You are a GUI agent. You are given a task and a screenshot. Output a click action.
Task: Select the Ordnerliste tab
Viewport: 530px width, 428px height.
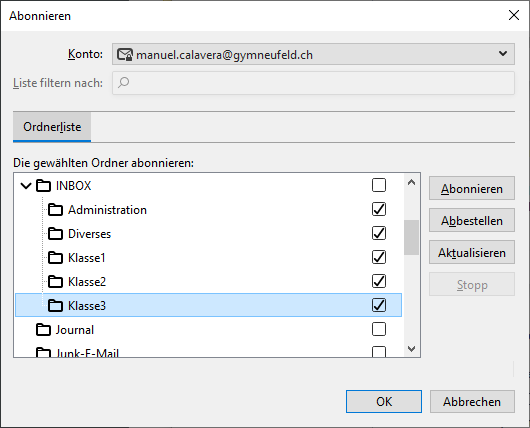tap(52, 127)
